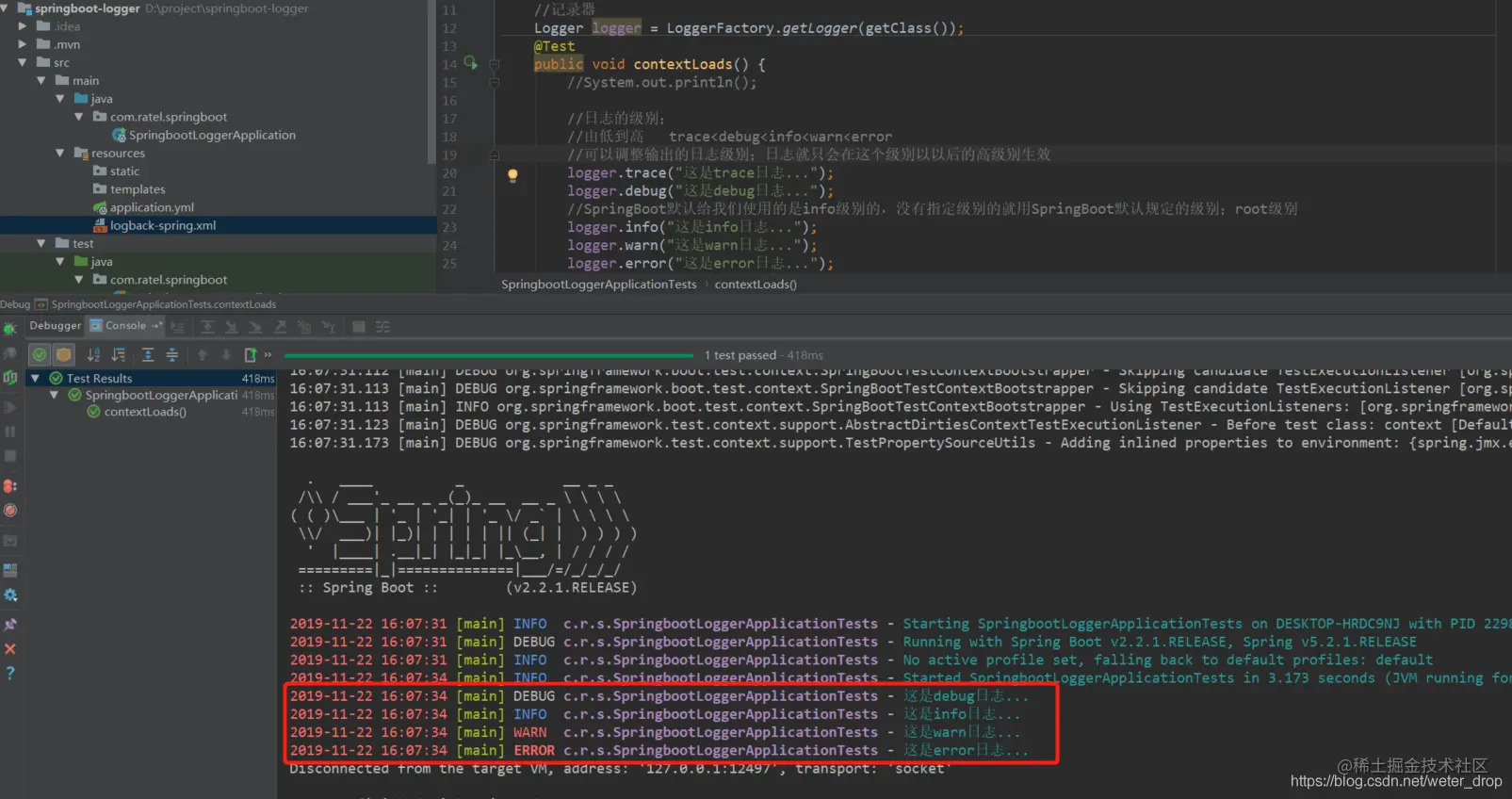Click Force Step Into debug icon
The image size is (1512, 799).
coord(255,327)
